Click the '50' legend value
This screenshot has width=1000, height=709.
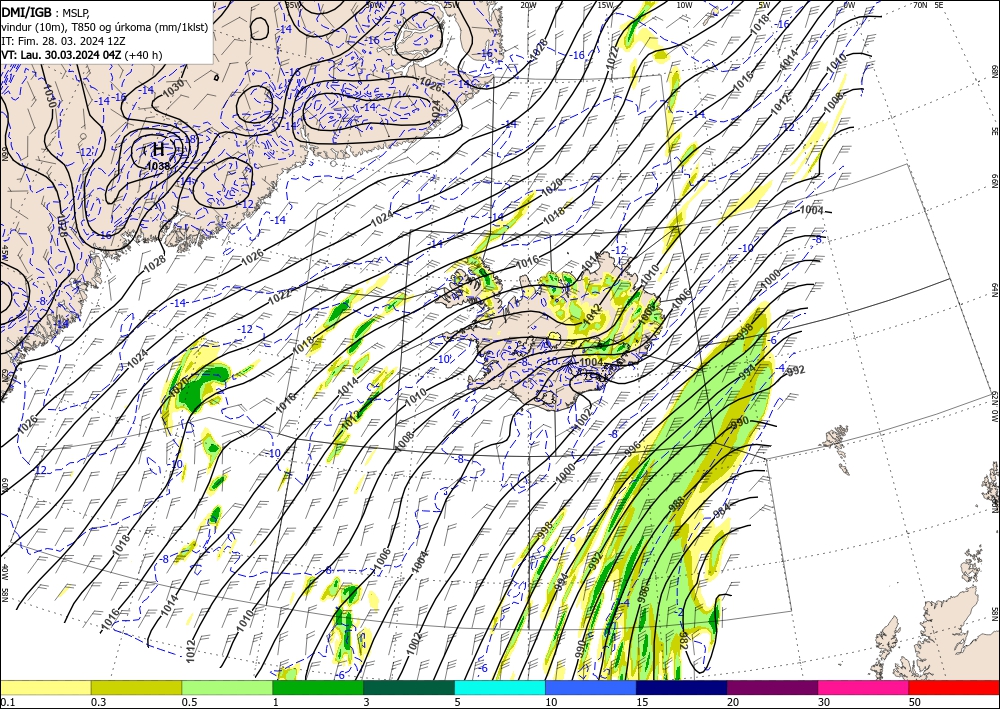[x=915, y=702]
